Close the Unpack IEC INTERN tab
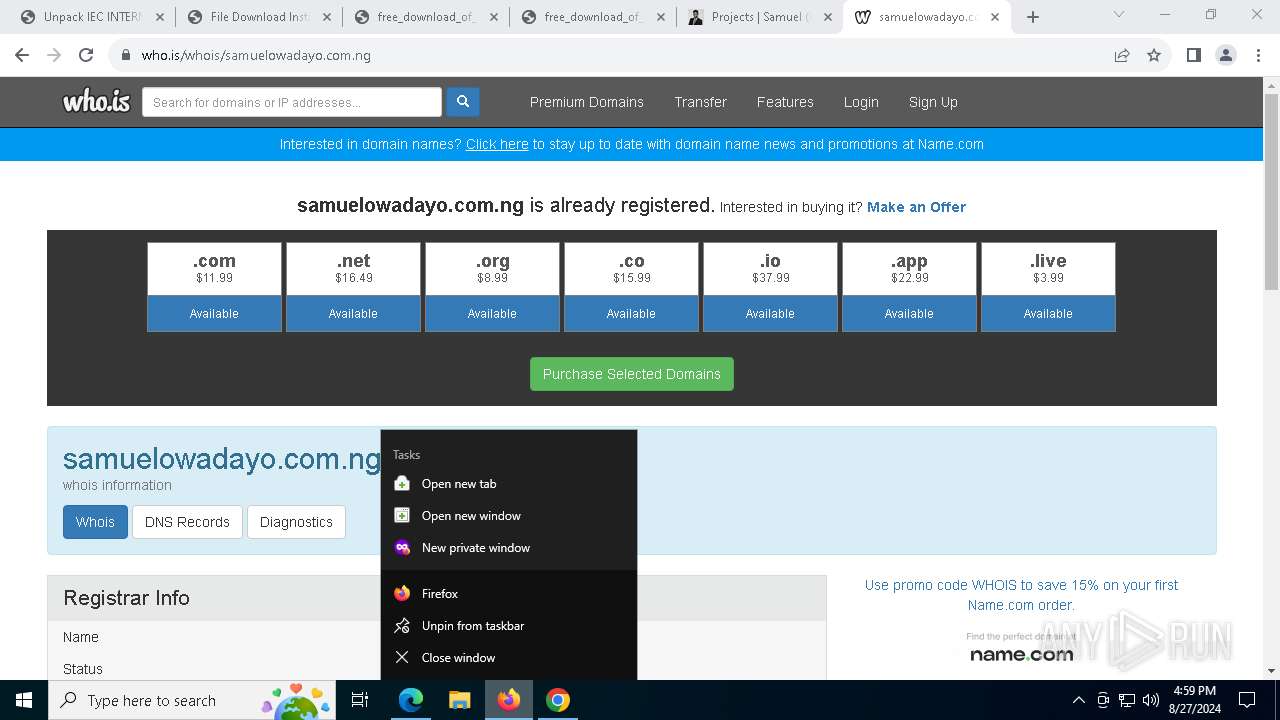1280x720 pixels. click(x=158, y=17)
